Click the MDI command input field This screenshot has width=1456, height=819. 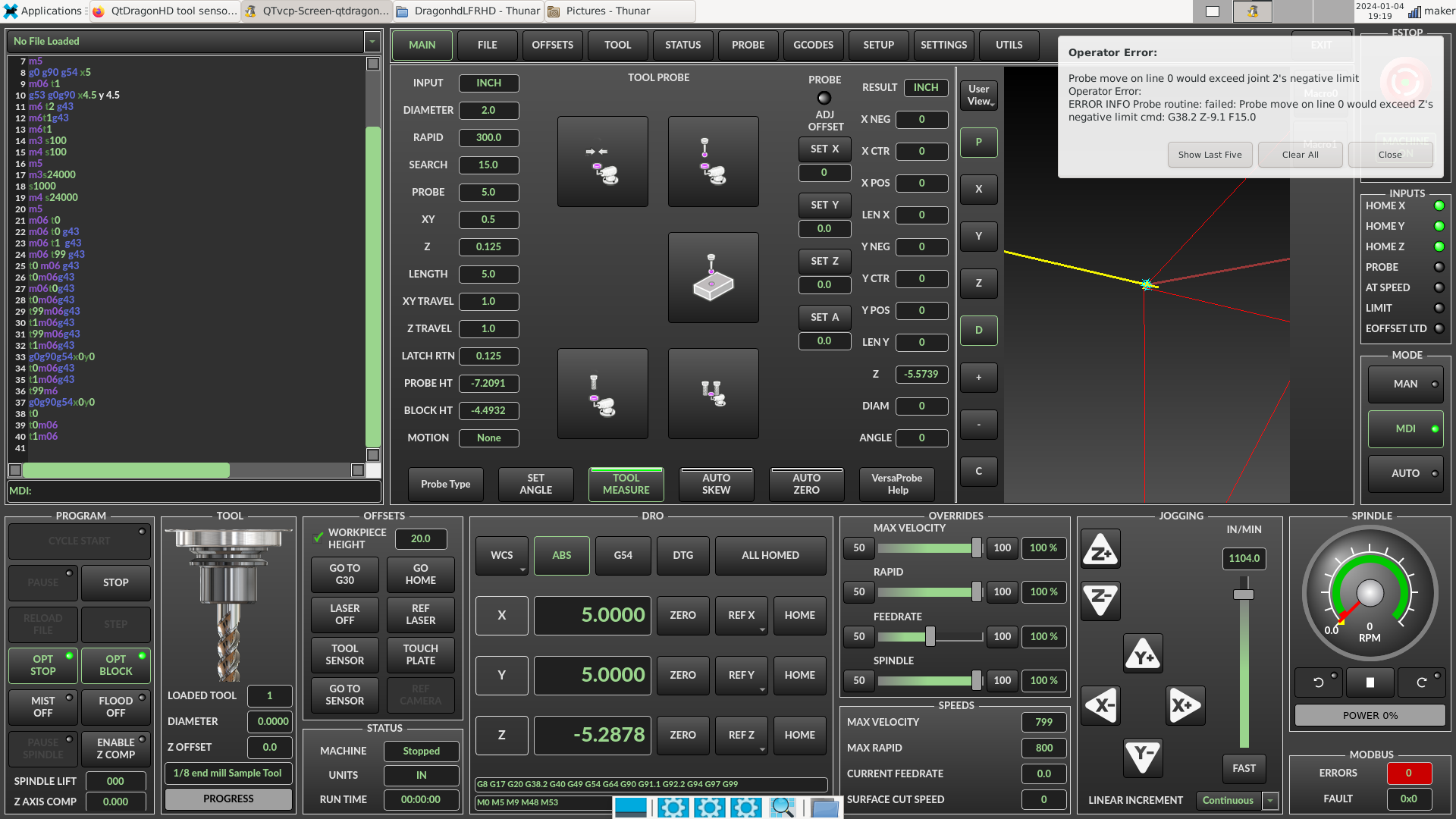point(194,491)
